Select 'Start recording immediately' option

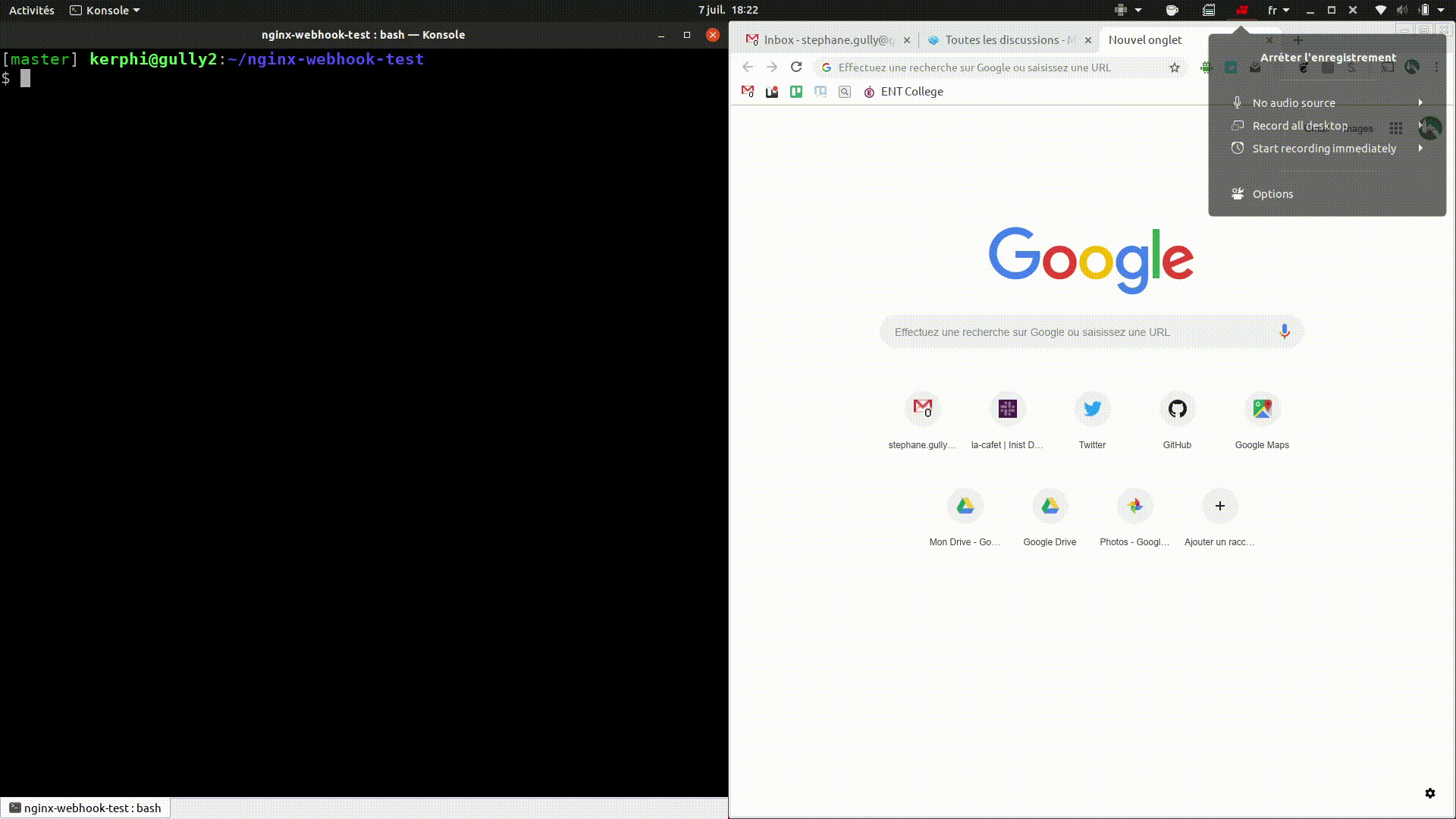coord(1324,148)
